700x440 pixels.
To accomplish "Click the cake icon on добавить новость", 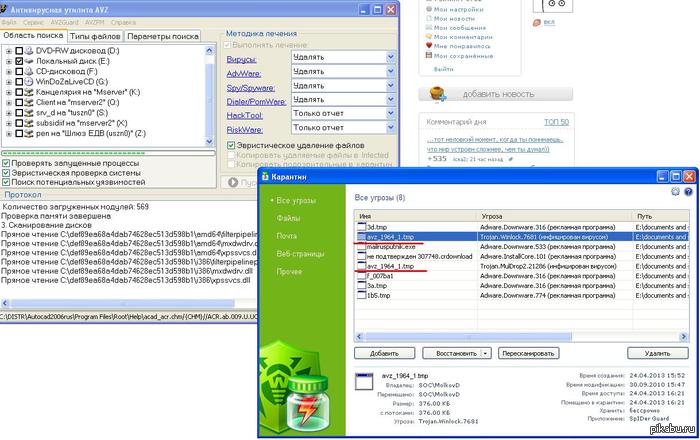I will tap(437, 93).
